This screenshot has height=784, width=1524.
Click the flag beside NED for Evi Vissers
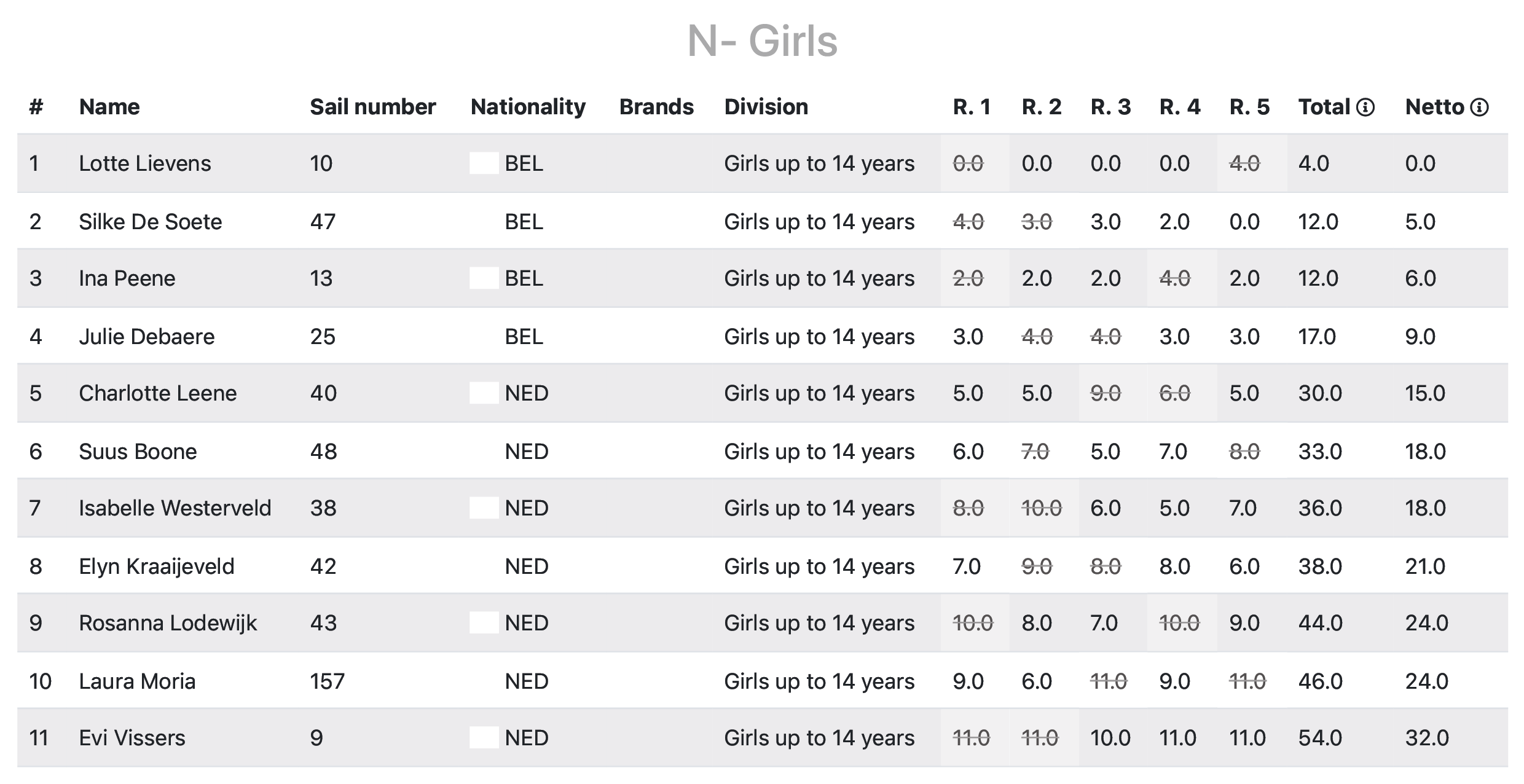(484, 738)
